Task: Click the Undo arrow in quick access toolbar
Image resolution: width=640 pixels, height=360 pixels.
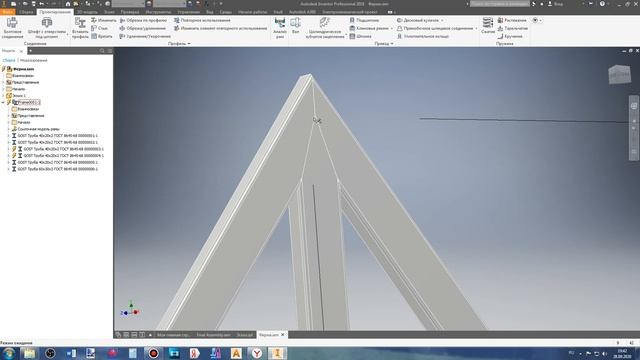Action: 41,4
